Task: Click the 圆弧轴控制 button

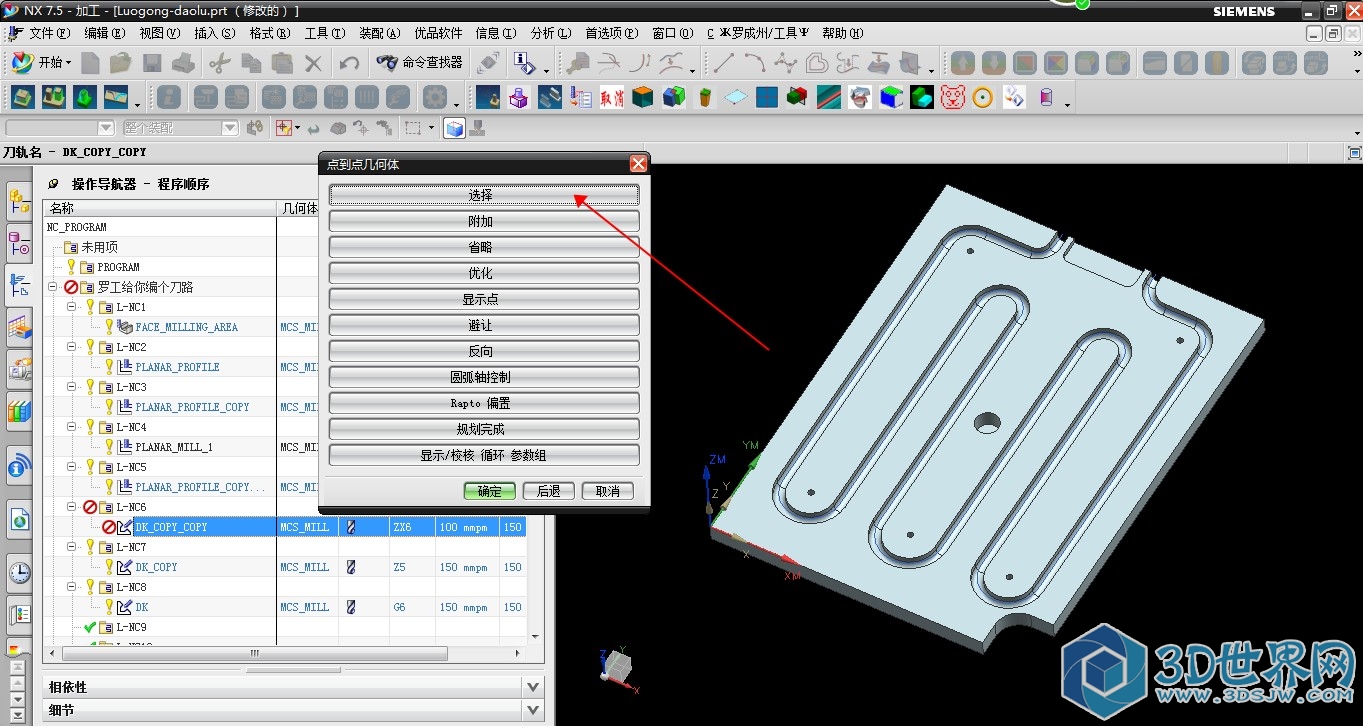Action: 484,377
